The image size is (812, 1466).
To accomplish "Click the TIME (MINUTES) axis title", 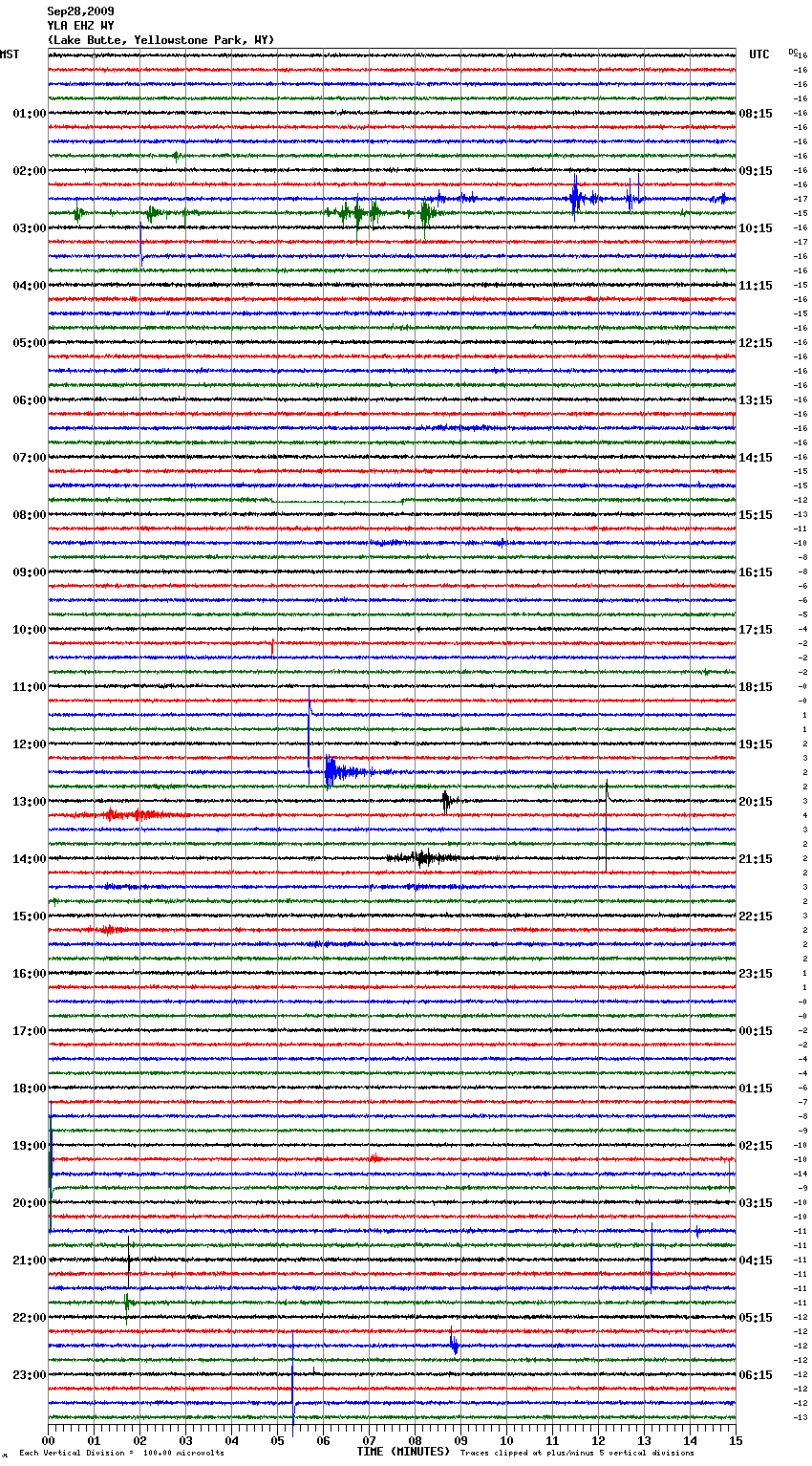I will [x=403, y=1452].
